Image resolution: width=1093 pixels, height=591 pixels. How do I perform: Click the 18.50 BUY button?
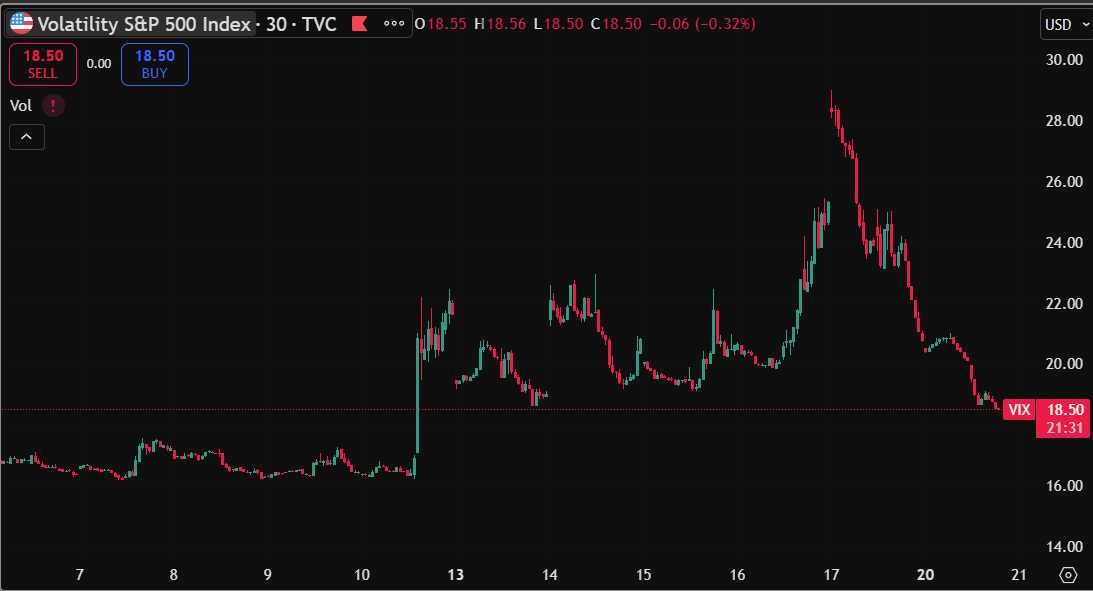(x=155, y=64)
